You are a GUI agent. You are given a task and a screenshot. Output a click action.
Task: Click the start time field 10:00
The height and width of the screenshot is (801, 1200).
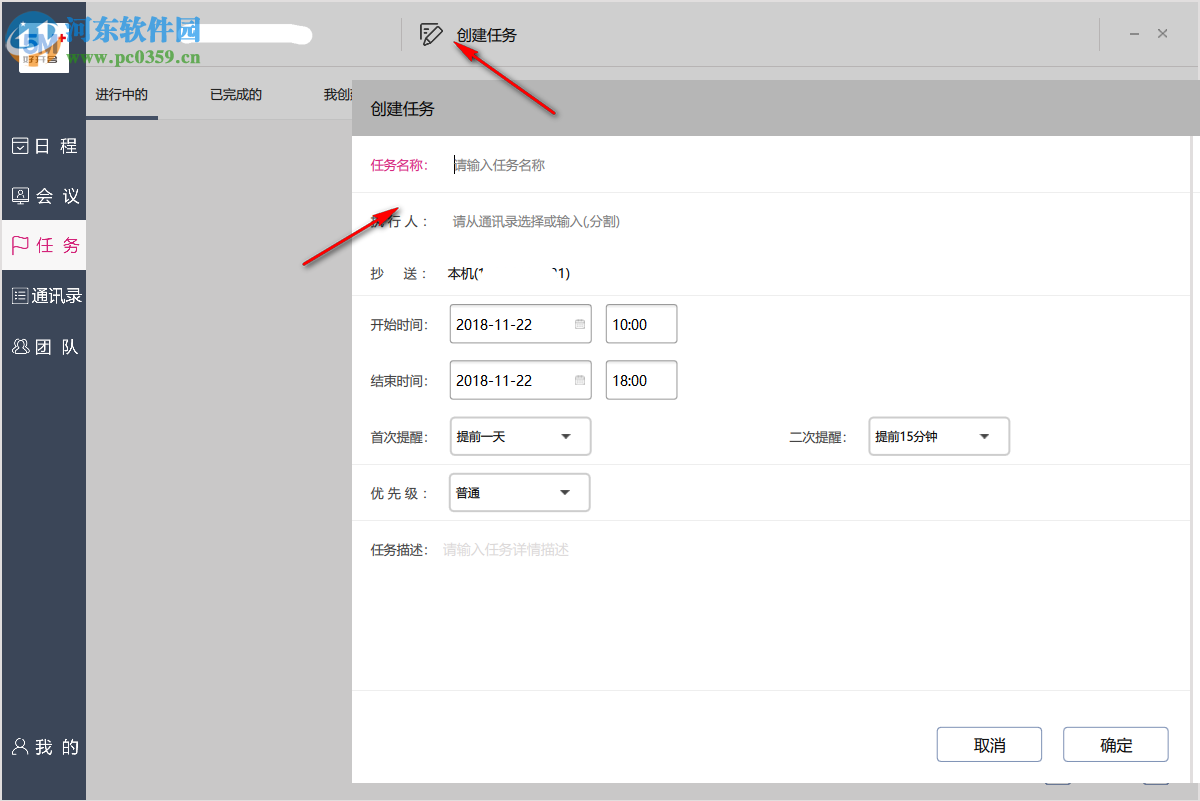click(x=642, y=324)
